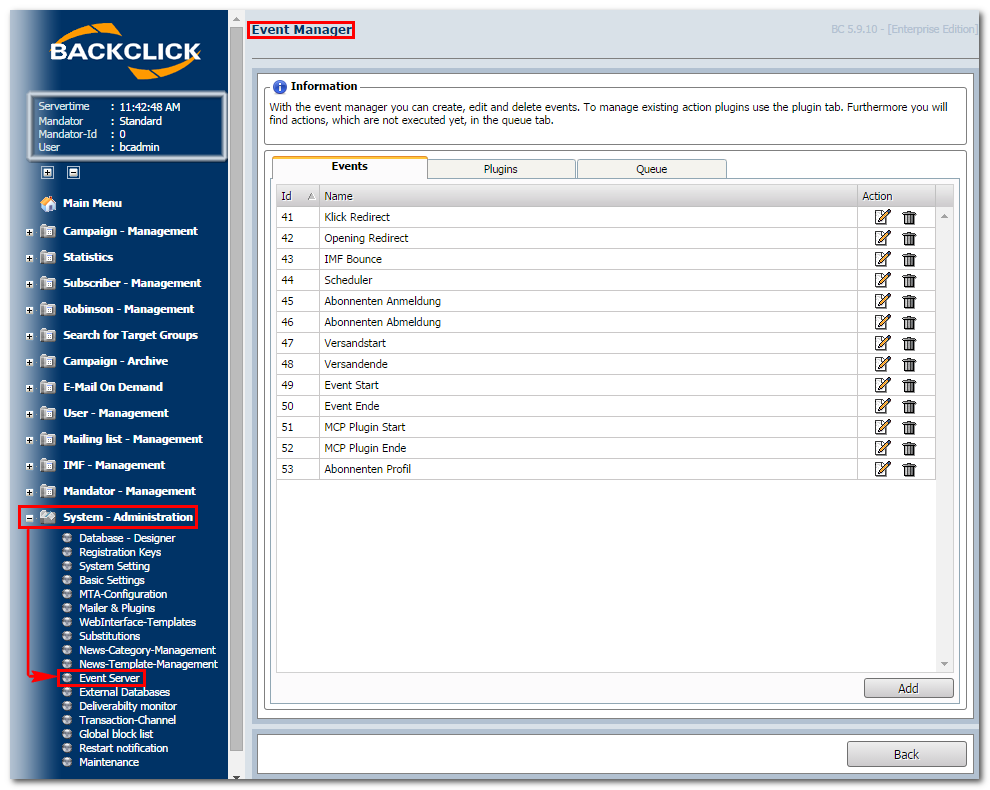
Task: Edit the IMF Bounce event
Action: [x=882, y=259]
